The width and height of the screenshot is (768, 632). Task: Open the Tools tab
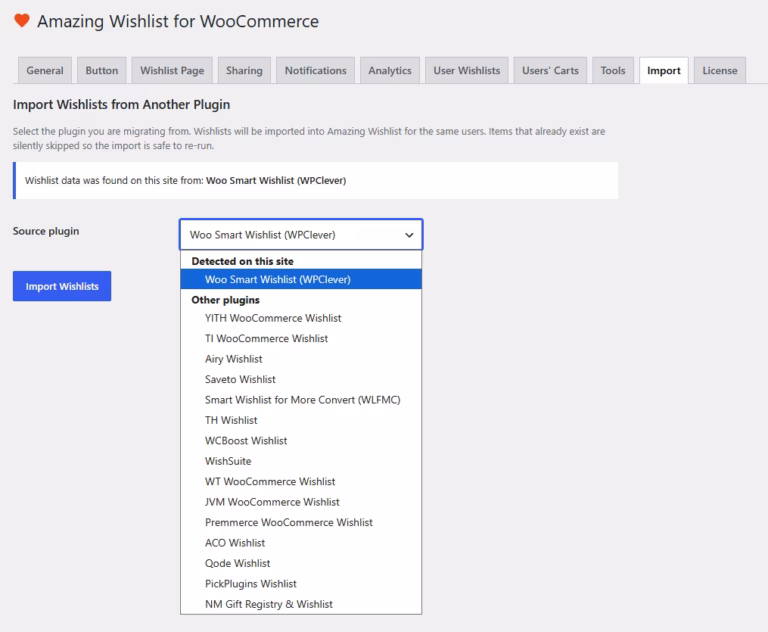tap(613, 71)
